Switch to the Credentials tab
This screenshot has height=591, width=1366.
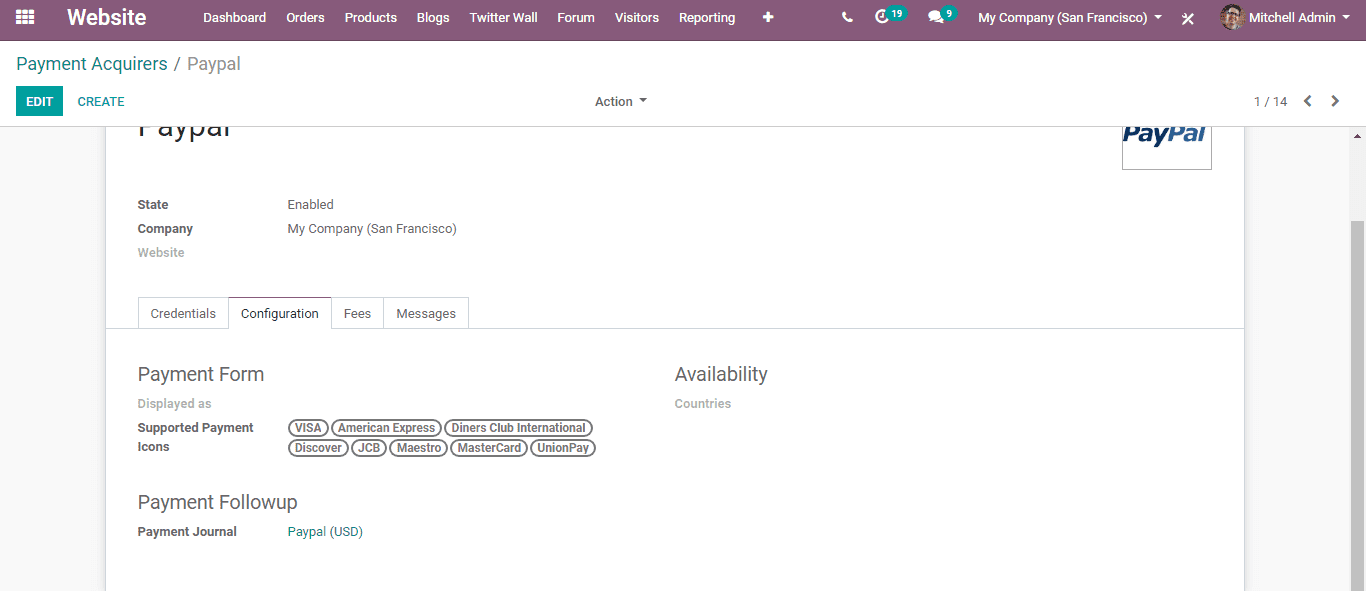183,313
